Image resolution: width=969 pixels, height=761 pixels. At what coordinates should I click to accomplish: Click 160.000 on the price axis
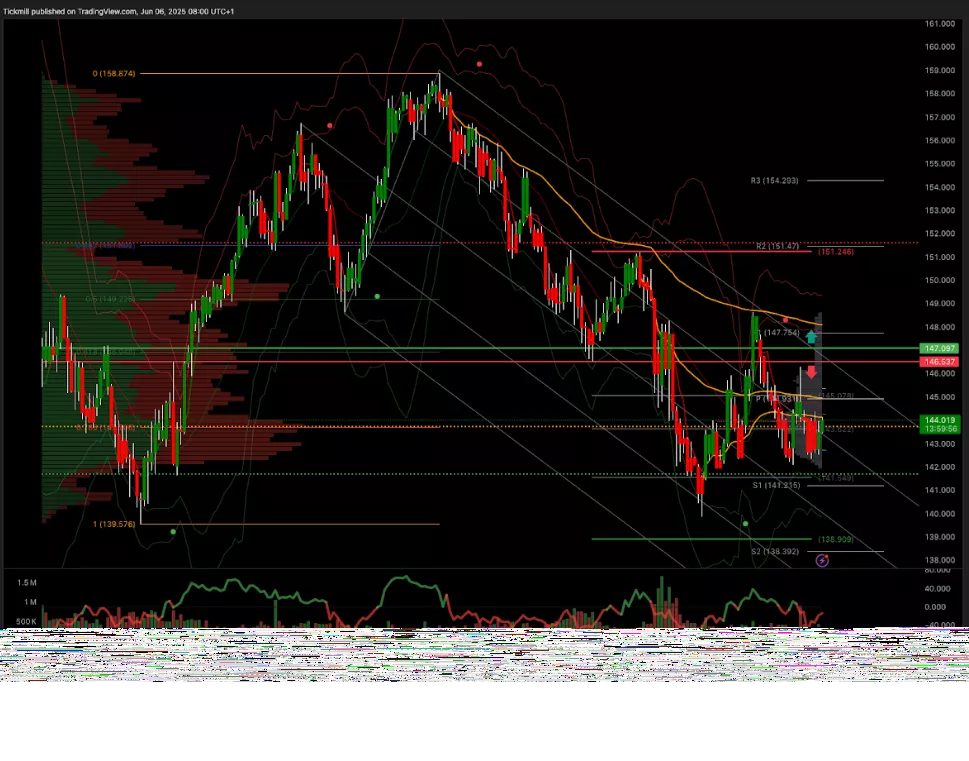click(938, 47)
